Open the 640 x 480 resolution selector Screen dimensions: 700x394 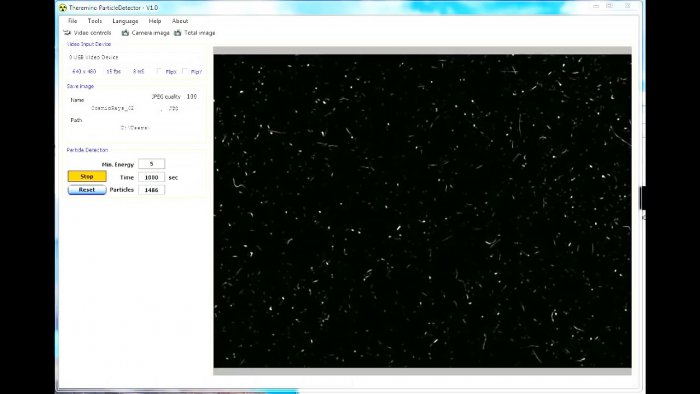pyautogui.click(x=84, y=71)
